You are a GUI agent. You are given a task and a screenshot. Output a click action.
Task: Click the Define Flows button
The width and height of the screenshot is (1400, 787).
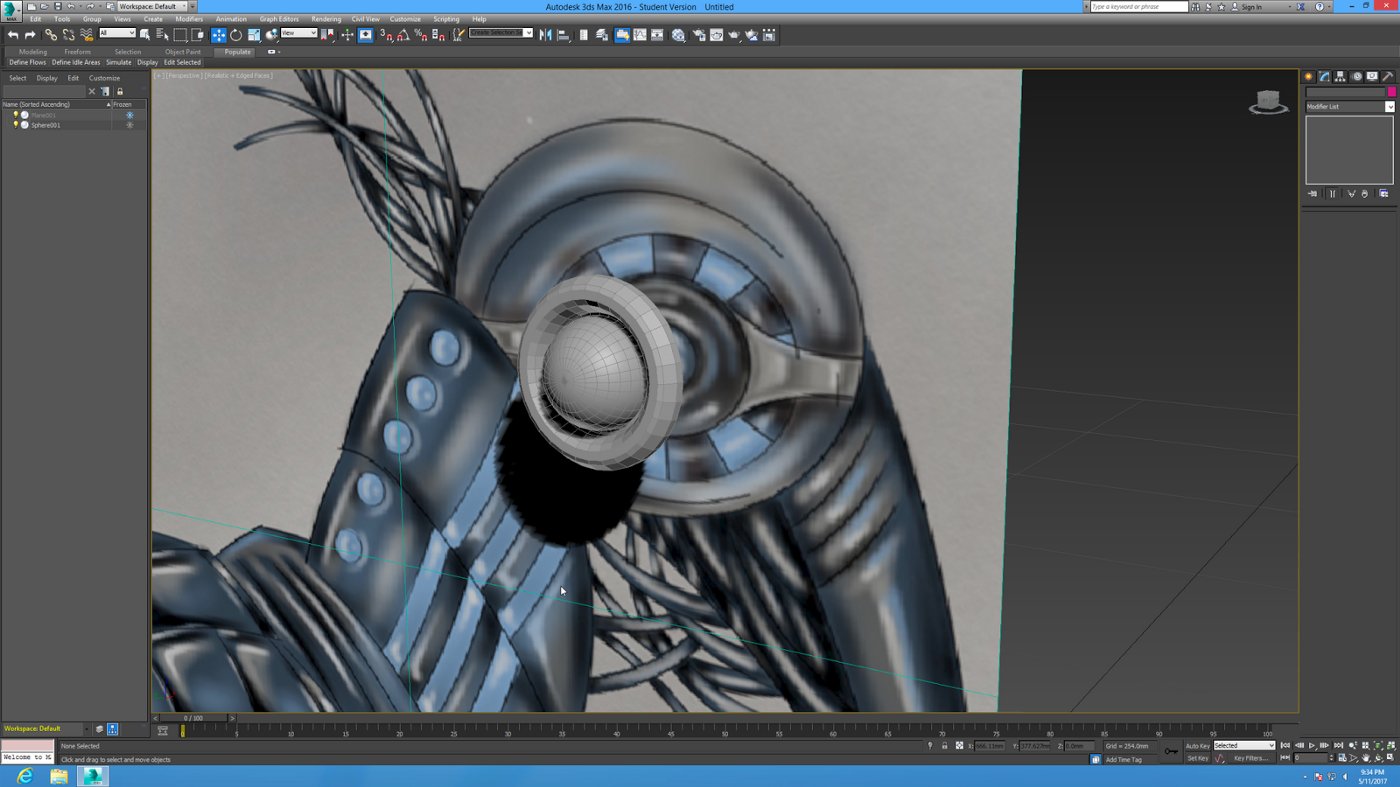pos(28,62)
